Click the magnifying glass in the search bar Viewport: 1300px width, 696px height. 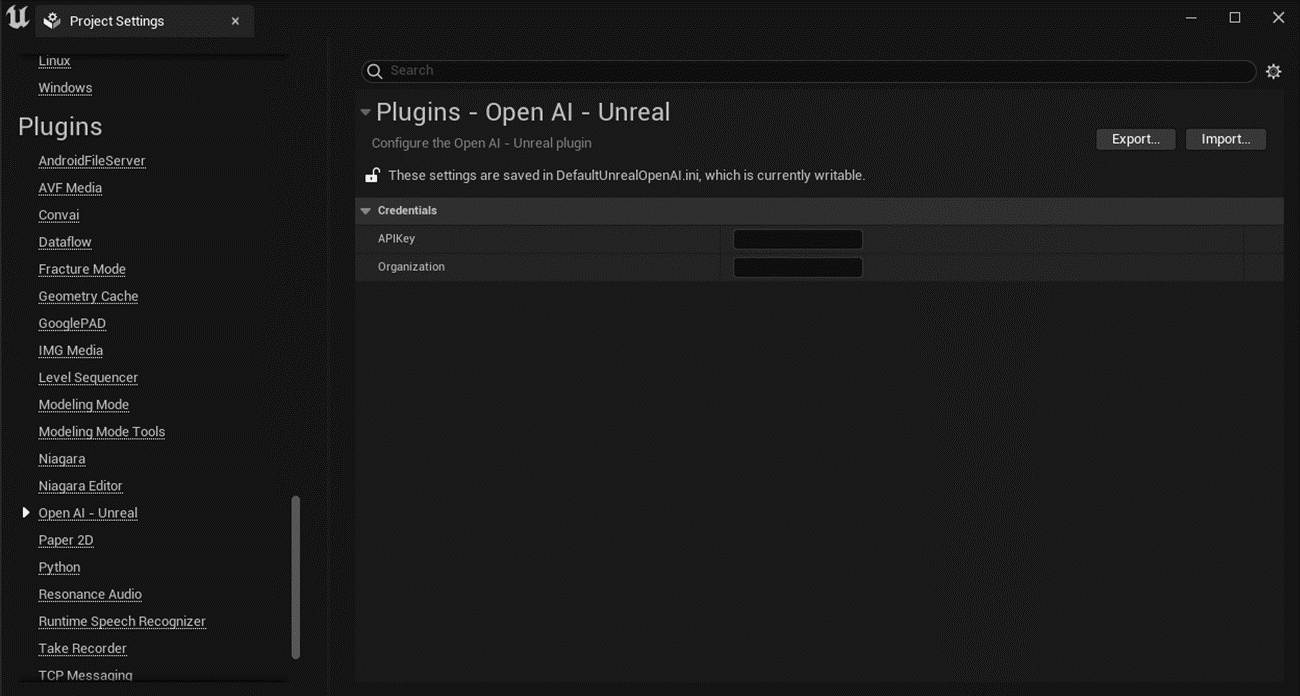374,71
